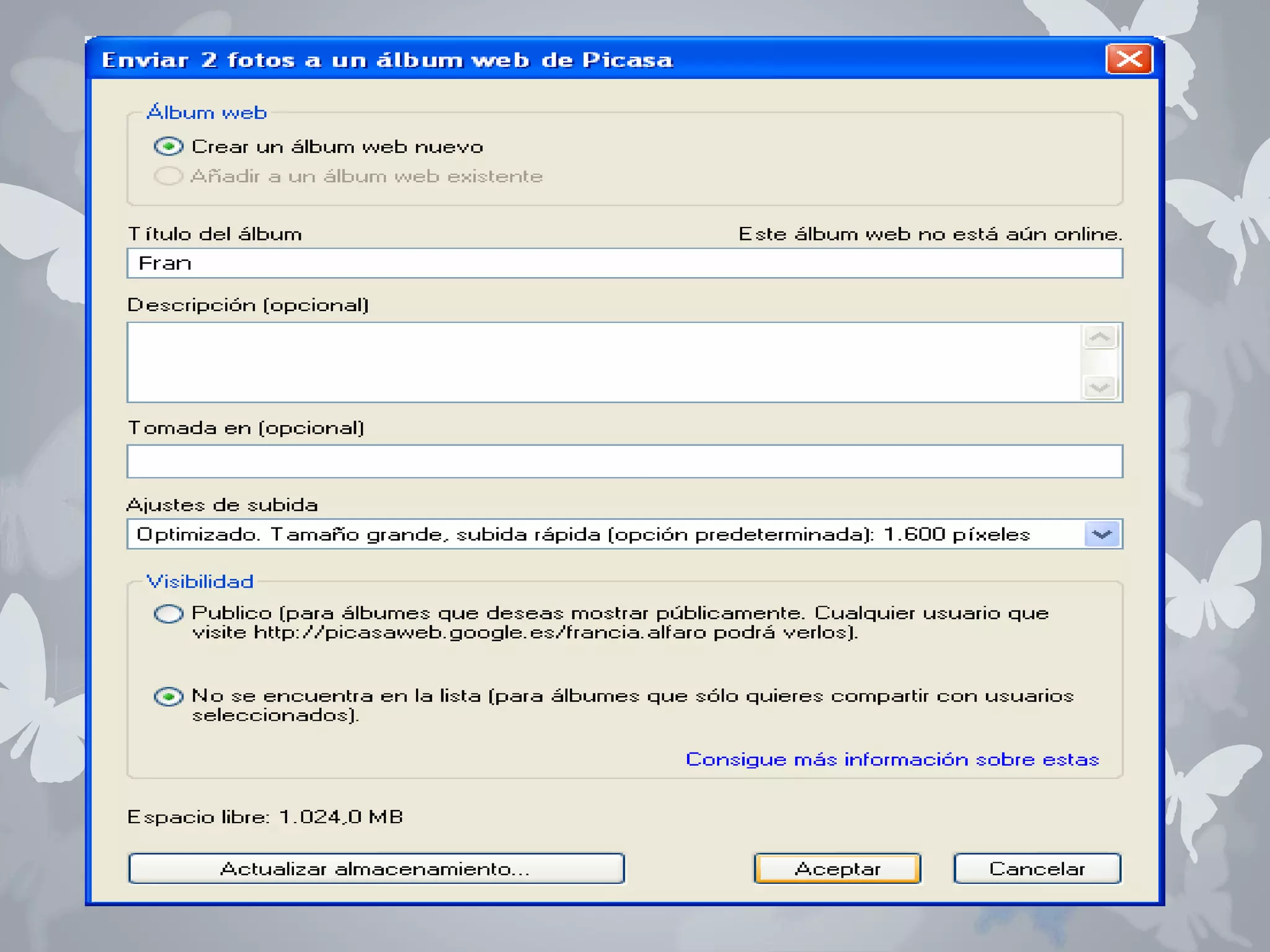Close the Picasa upload dialog
The width and height of the screenshot is (1270, 952).
point(1129,59)
